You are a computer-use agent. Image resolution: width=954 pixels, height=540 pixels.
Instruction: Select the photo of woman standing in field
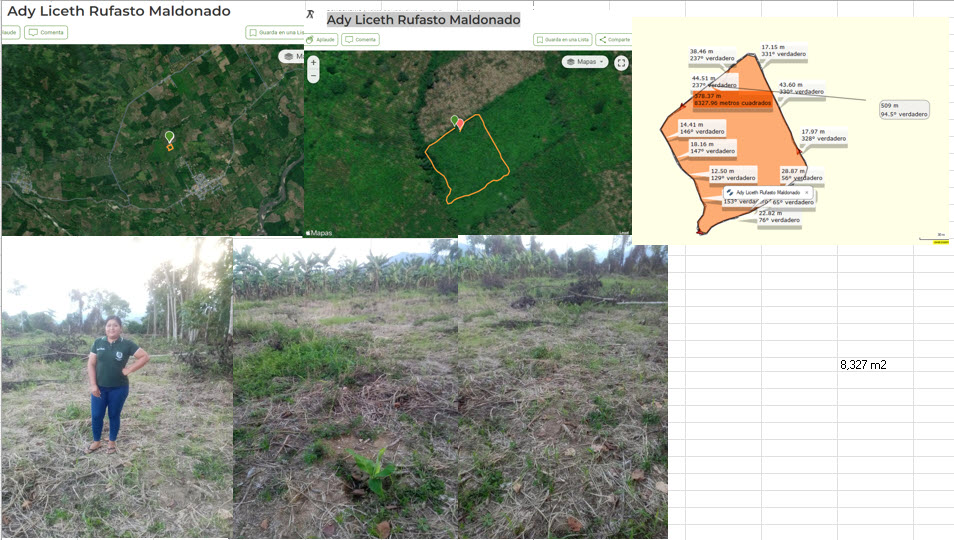[117, 387]
